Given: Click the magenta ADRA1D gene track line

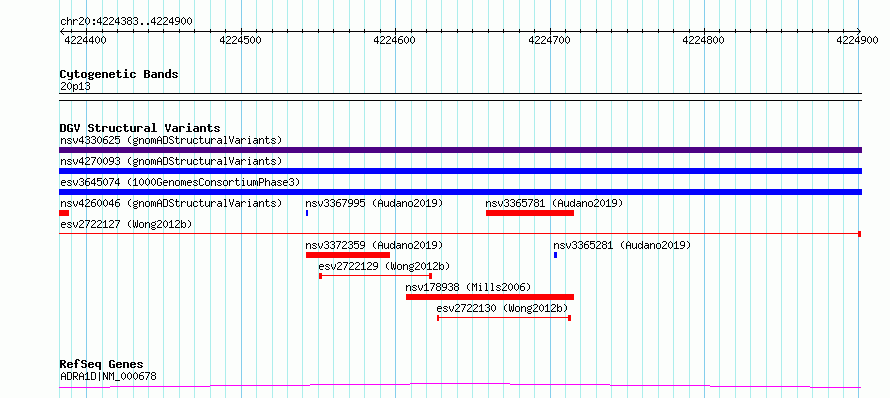Looking at the screenshot, I should point(460,386).
